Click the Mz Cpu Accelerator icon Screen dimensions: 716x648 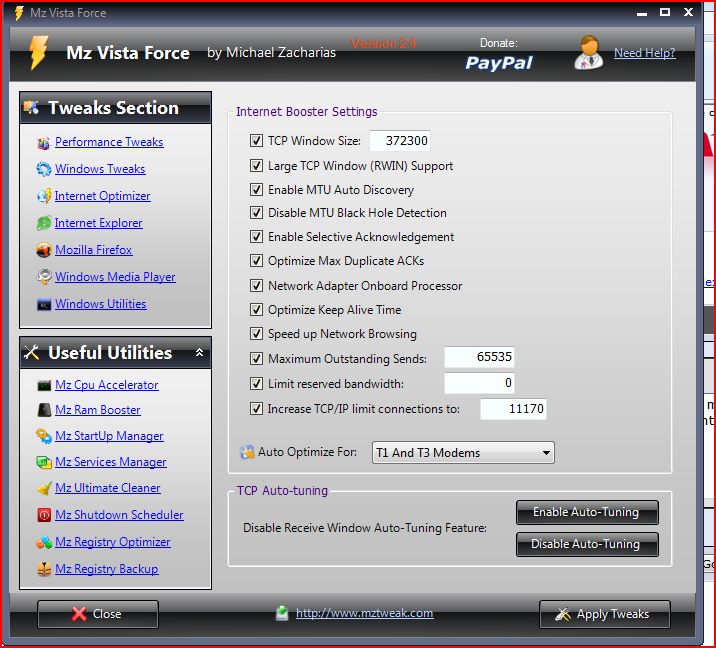[44, 385]
